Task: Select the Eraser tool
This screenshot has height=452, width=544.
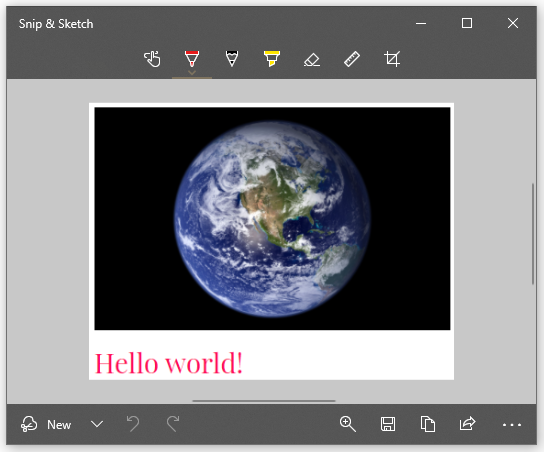Action: click(312, 59)
